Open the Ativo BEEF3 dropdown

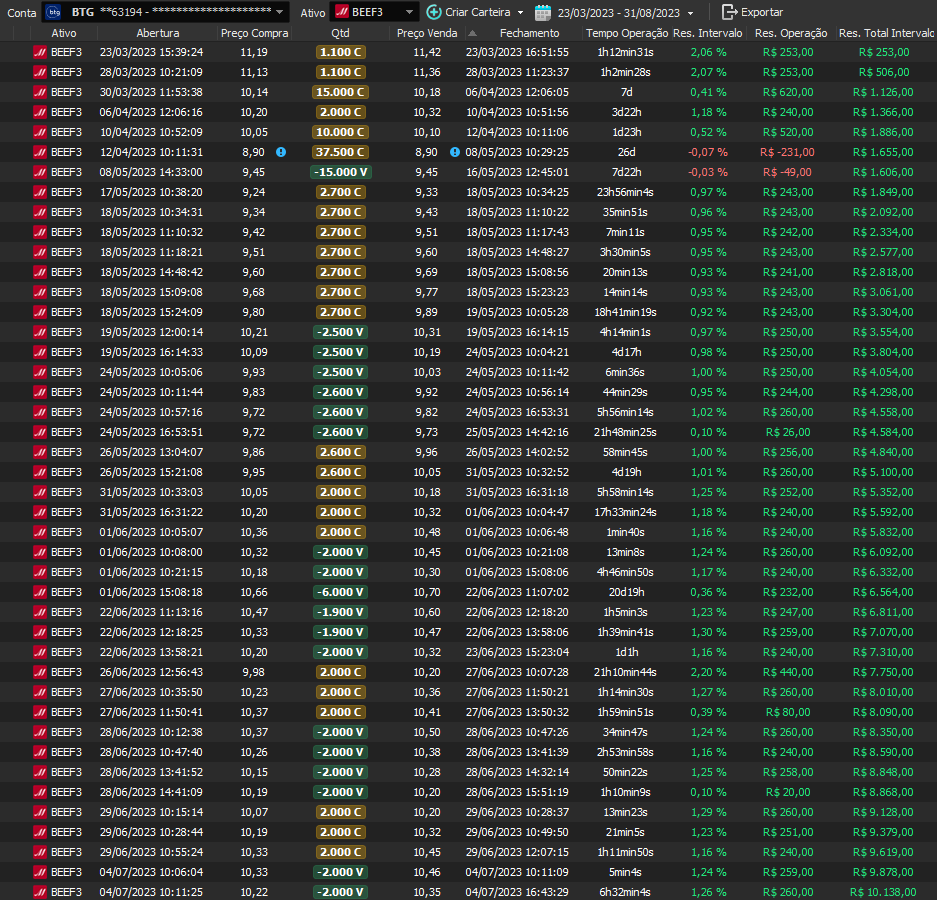point(410,13)
